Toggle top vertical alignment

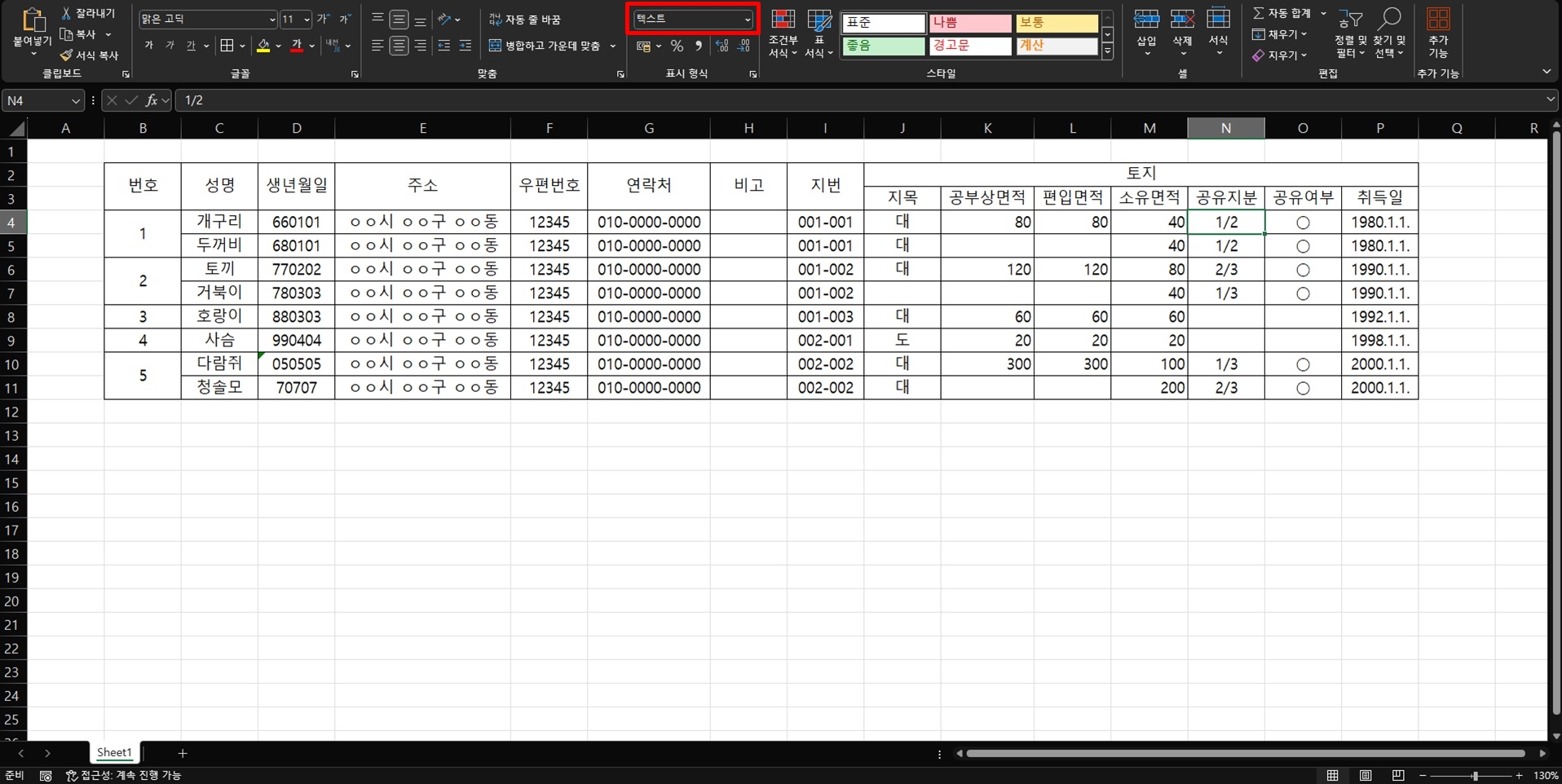(x=377, y=19)
